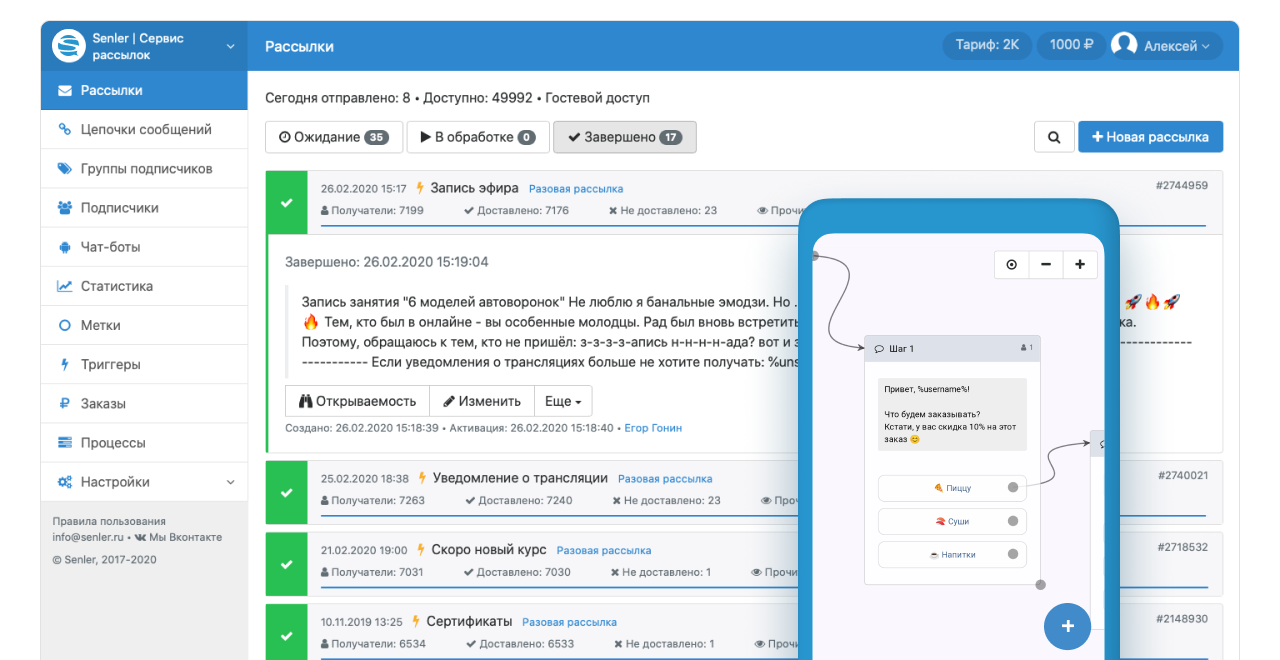Center the chatbot canvas view

click(x=1011, y=265)
